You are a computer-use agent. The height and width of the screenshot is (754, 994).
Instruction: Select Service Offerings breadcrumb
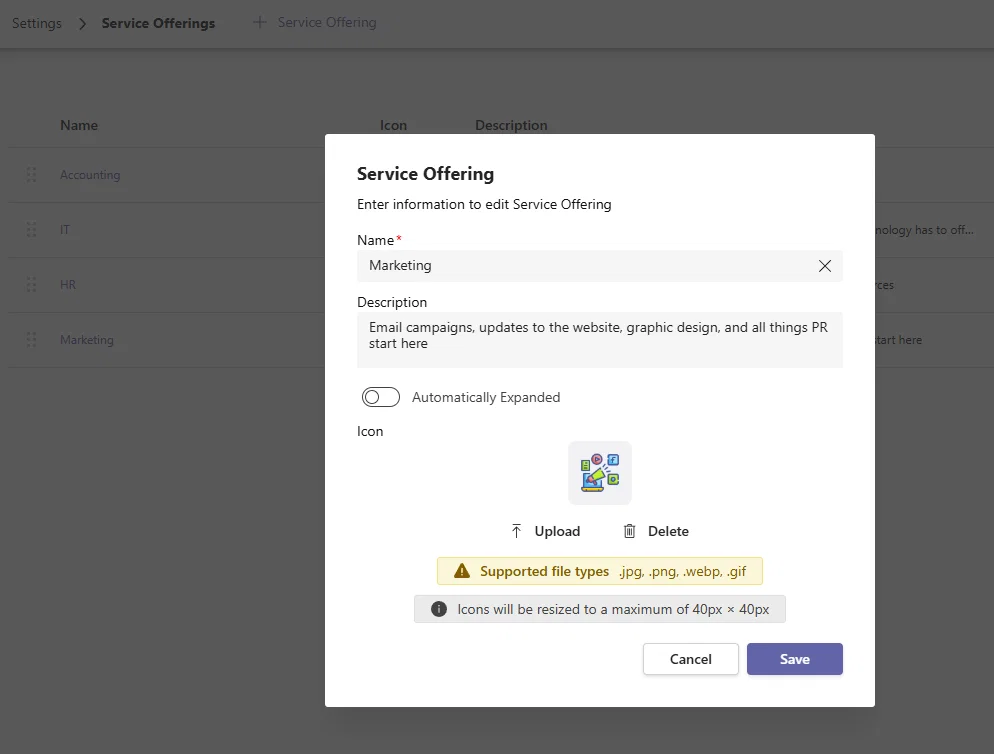pos(158,23)
